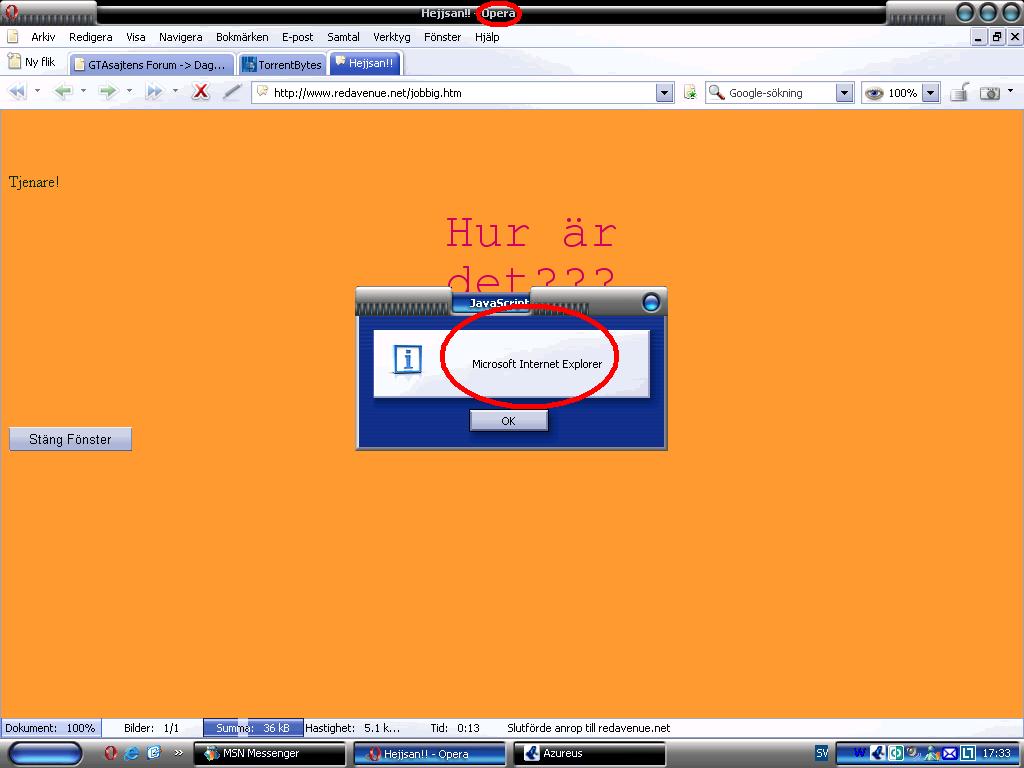
Task: Open Opera from quick launch icon
Action: coord(110,752)
